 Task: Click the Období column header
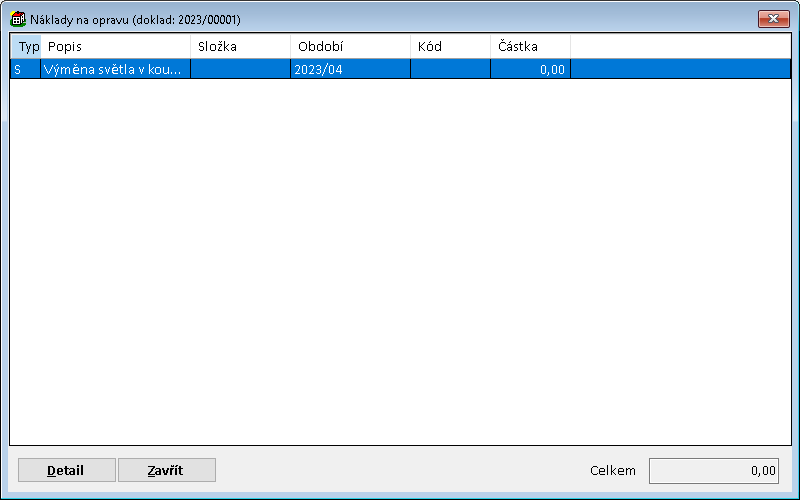coord(350,47)
